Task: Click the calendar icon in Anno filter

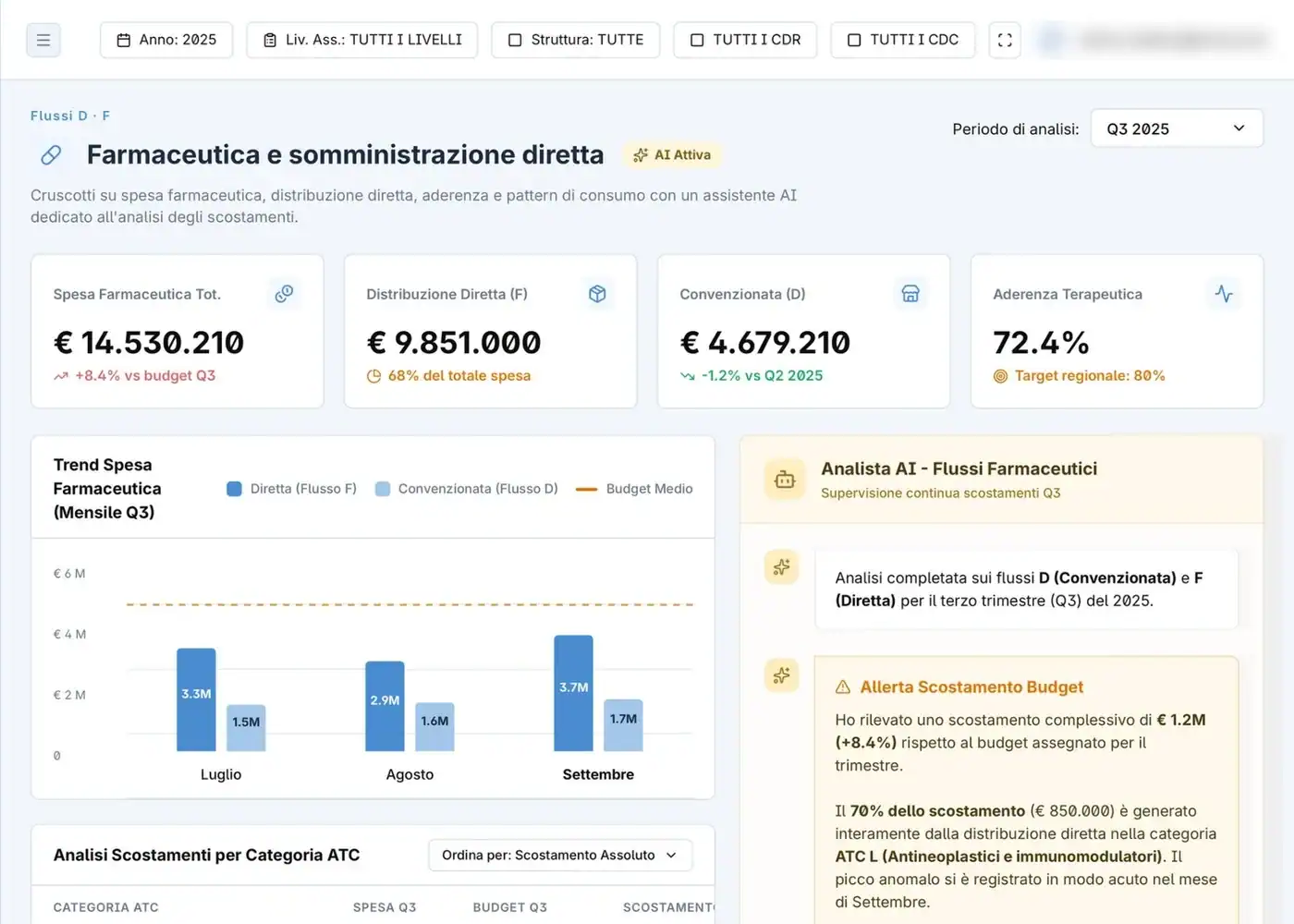Action: coord(124,40)
